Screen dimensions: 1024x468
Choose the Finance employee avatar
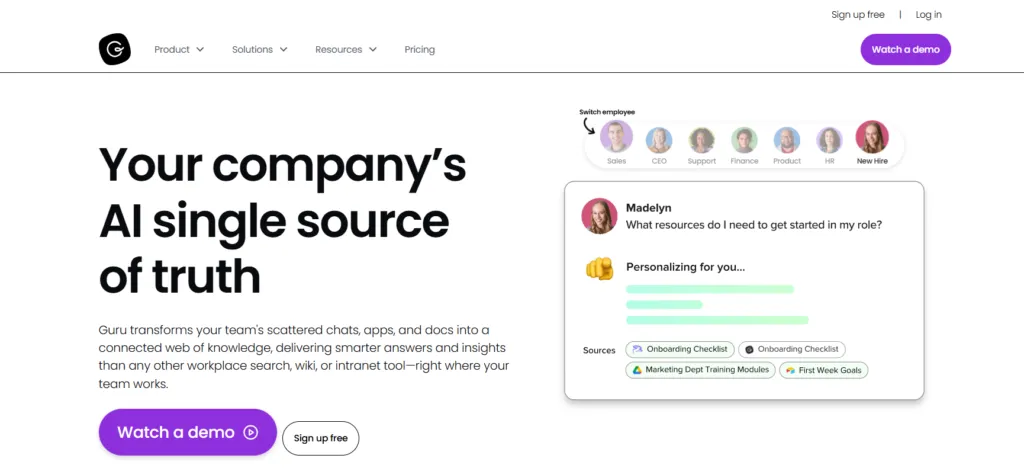point(744,140)
